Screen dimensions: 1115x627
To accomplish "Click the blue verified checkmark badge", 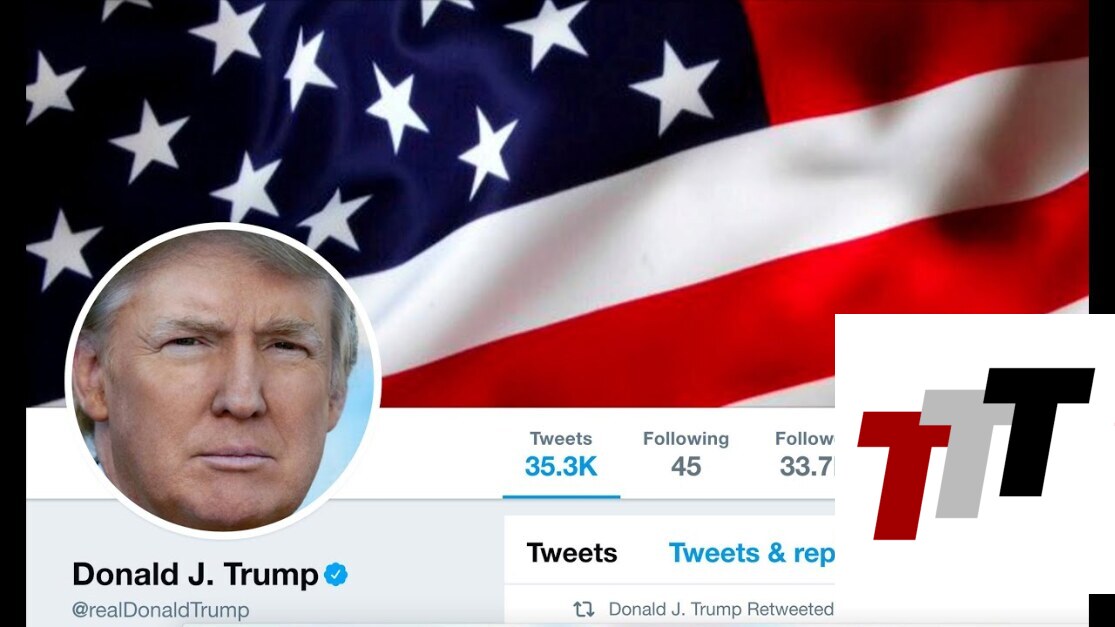I will click(336, 574).
